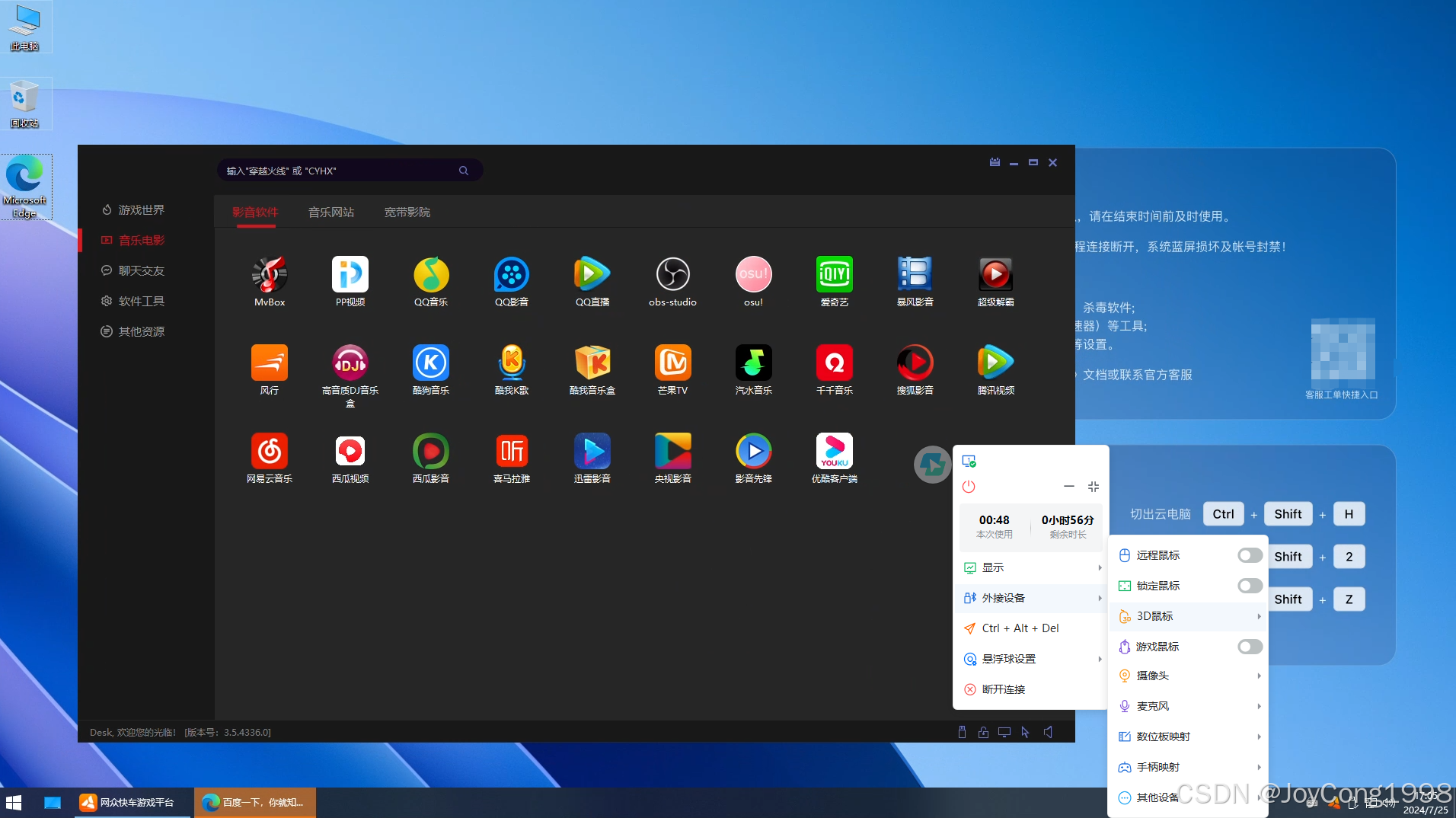Open 央视影音 player

(673, 458)
